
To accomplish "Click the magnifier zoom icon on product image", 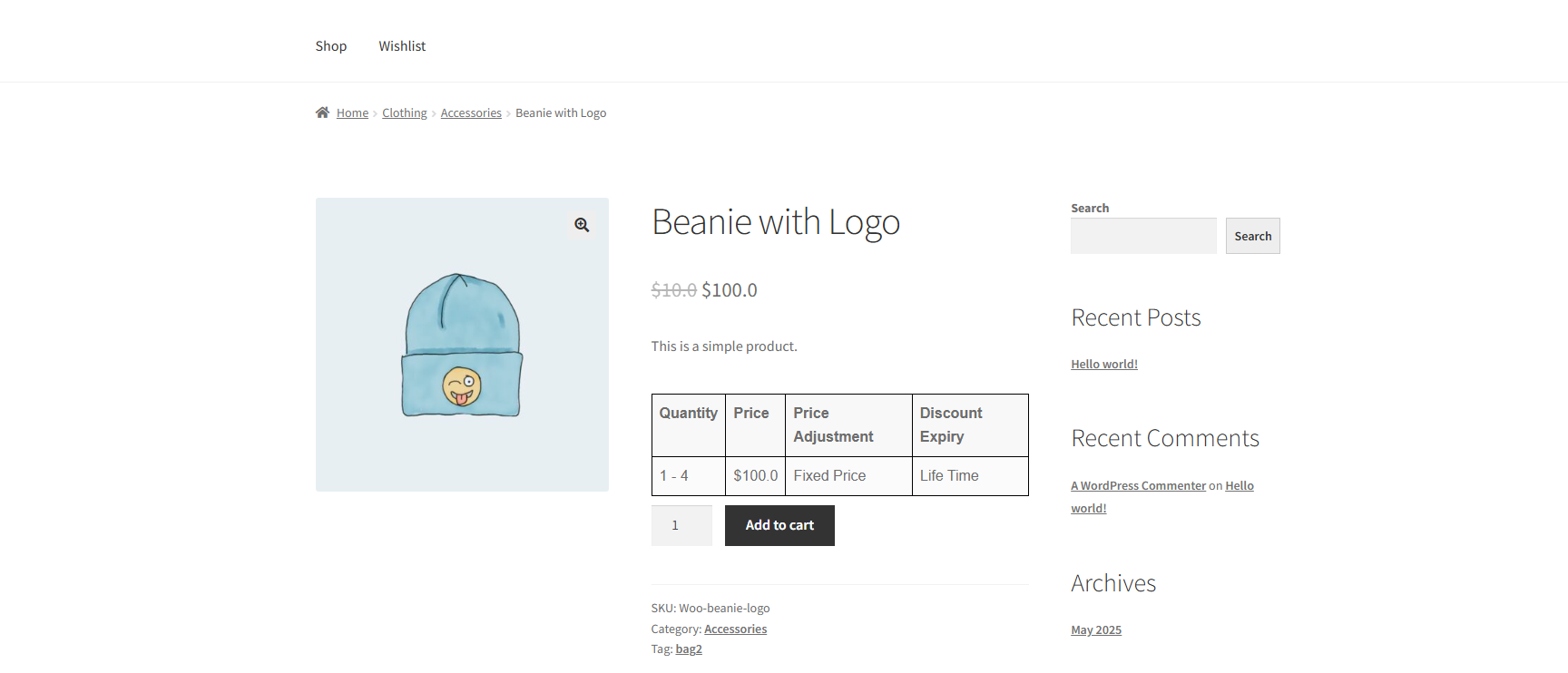I will coord(582,225).
